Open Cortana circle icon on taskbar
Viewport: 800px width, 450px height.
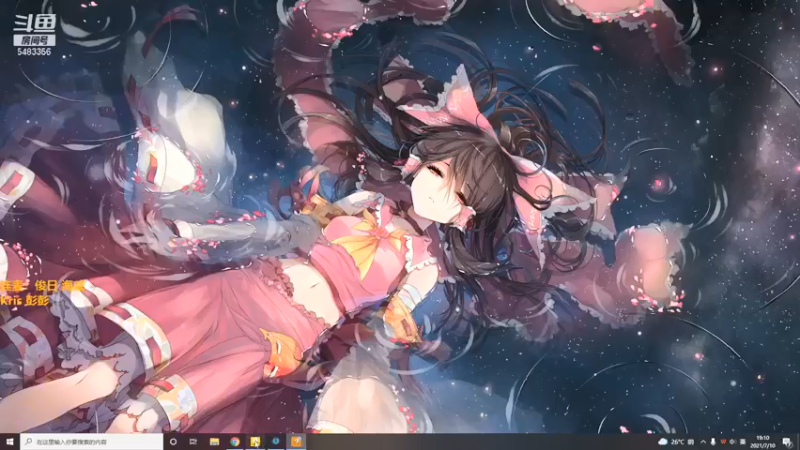(x=173, y=442)
